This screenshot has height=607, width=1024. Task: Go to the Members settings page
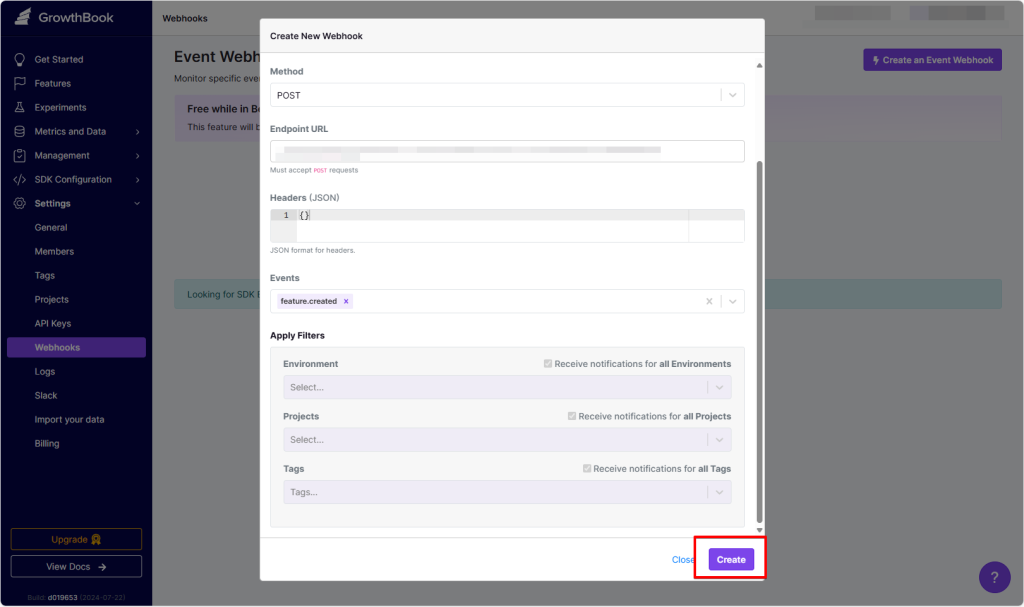(x=54, y=252)
